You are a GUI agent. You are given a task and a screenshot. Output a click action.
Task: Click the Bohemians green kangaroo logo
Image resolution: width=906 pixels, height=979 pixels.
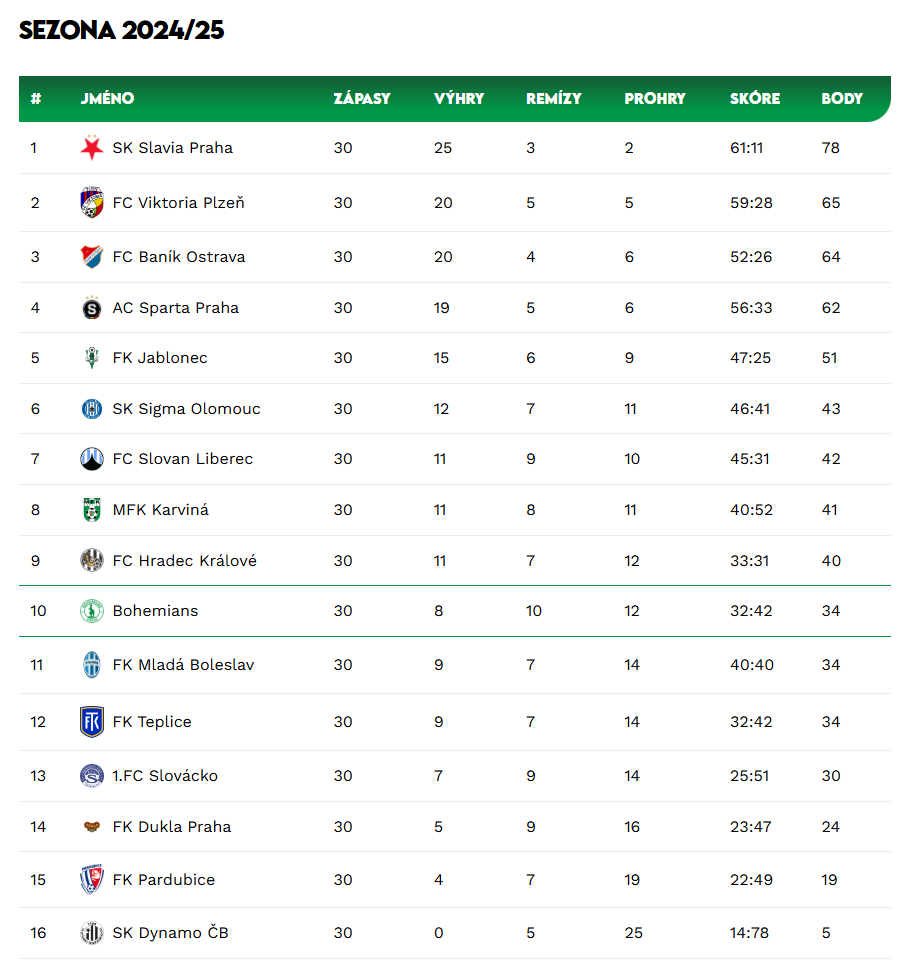[x=92, y=611]
